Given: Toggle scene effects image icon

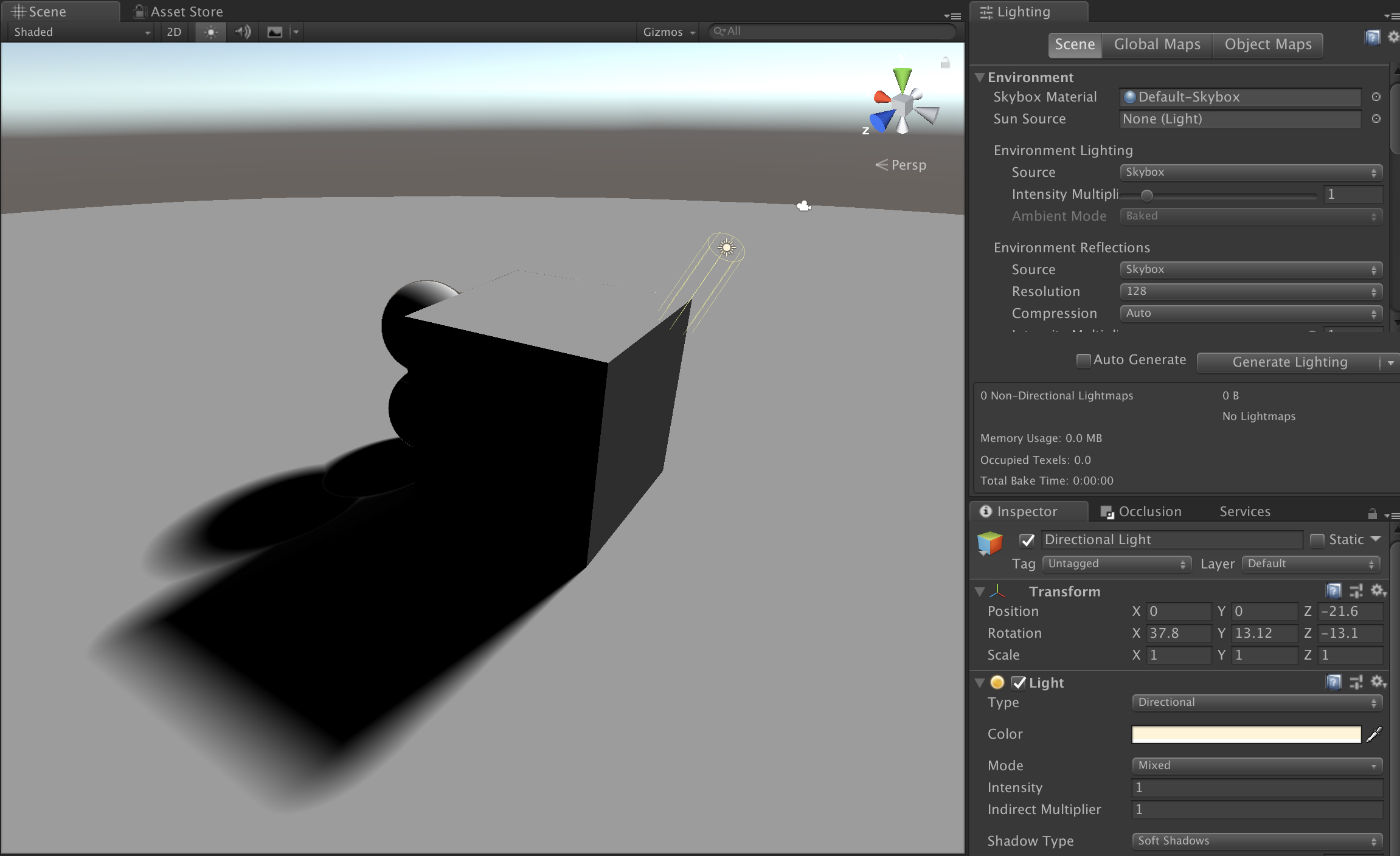Looking at the screenshot, I should [x=275, y=32].
